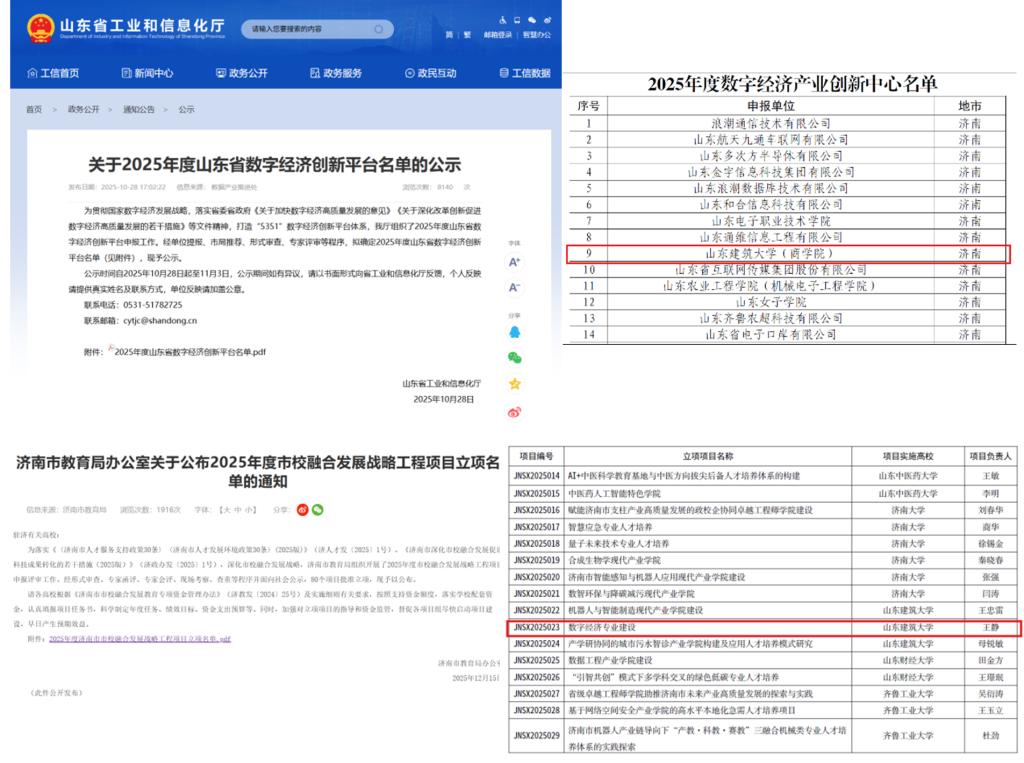This screenshot has height=763, width=1024.
Task: Click the row 山东建筑大学（商学院）
Action: pyautogui.click(x=788, y=253)
